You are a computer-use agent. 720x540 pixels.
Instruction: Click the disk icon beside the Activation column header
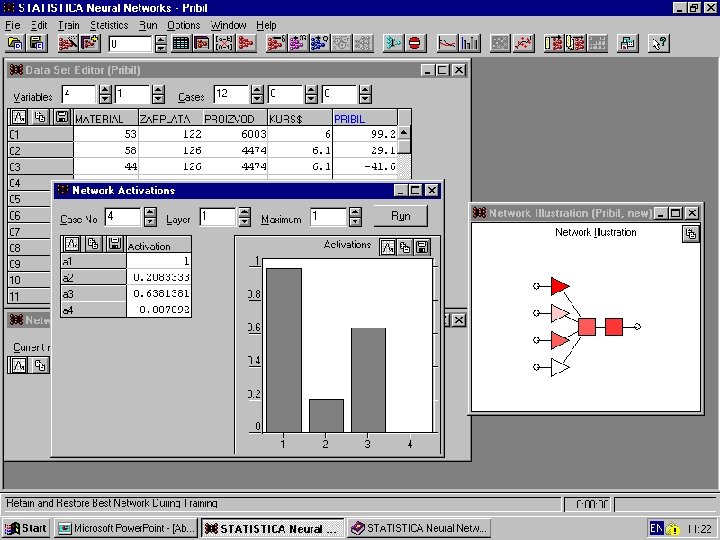[115, 244]
